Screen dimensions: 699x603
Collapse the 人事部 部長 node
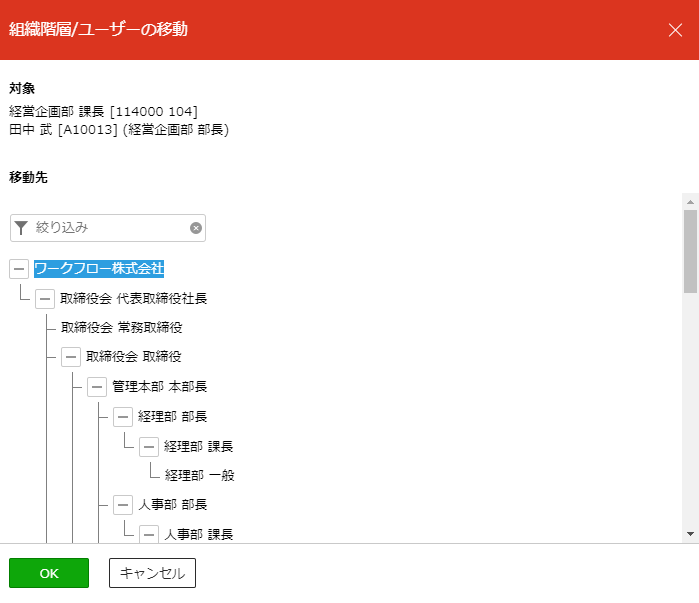pos(122,505)
